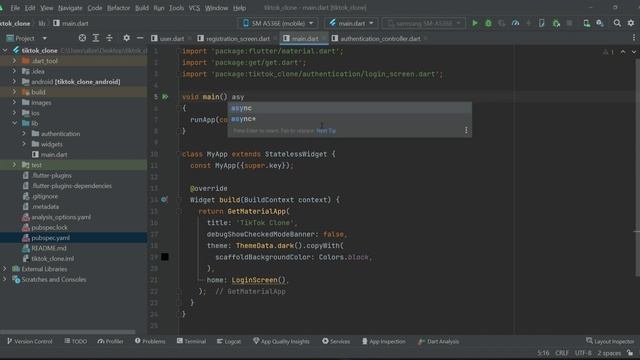Open App Quality Insights panel

click(281, 341)
